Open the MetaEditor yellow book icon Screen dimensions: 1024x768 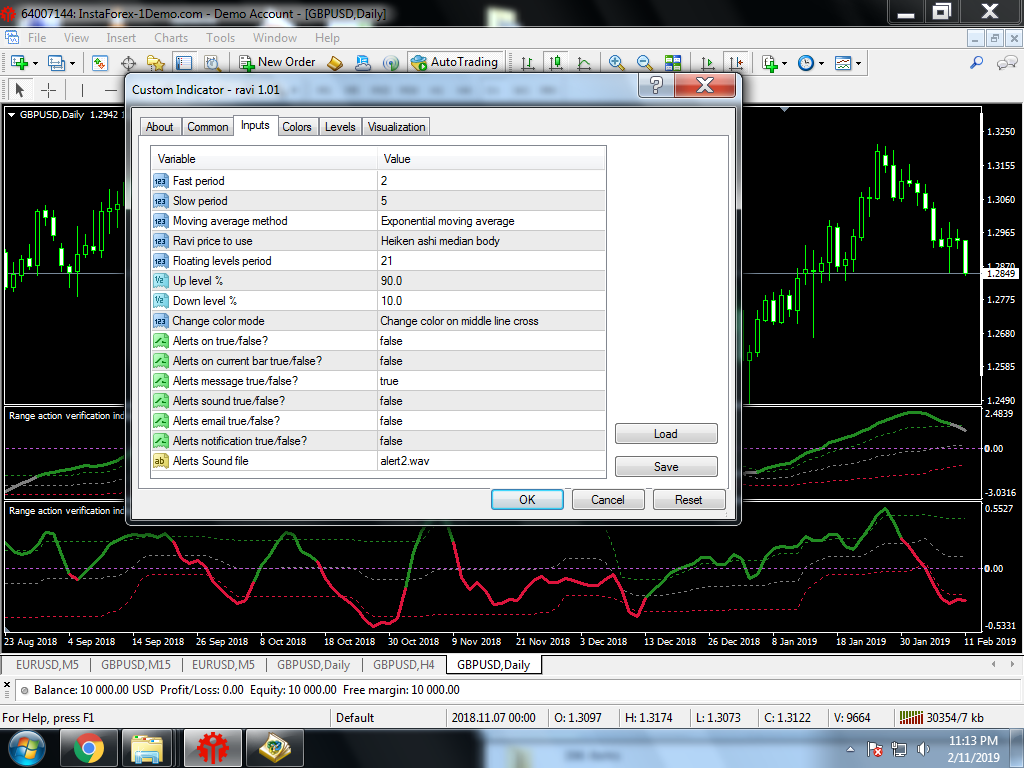[x=334, y=63]
